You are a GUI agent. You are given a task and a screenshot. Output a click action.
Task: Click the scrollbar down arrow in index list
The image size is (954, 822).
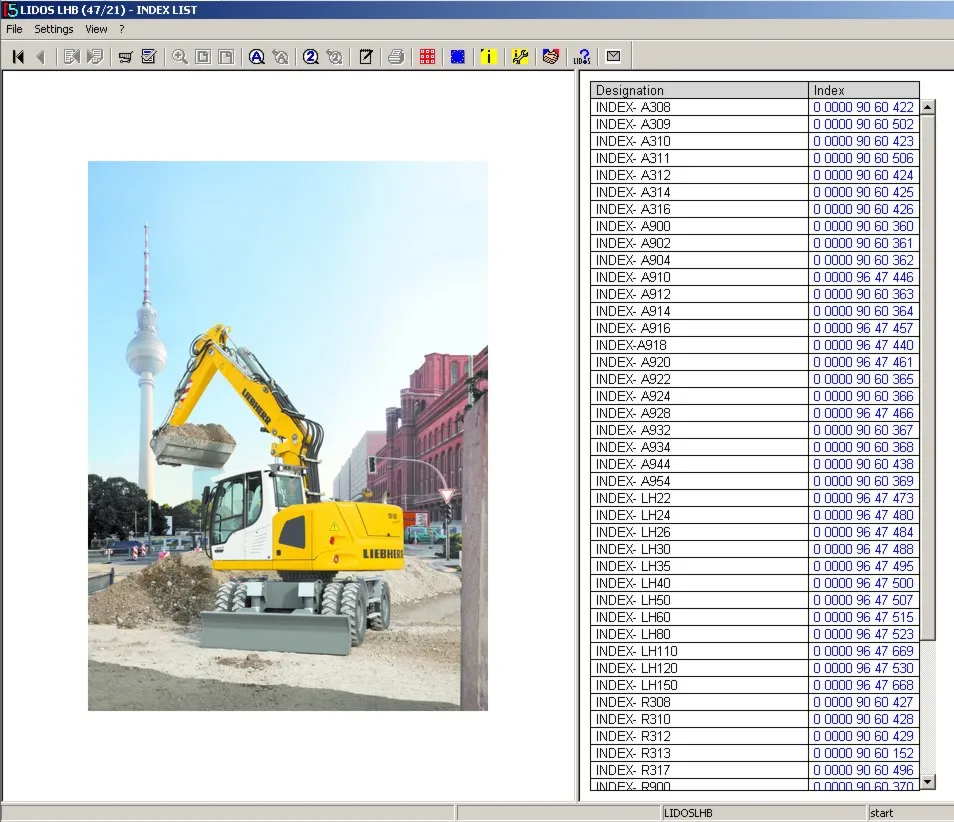927,782
